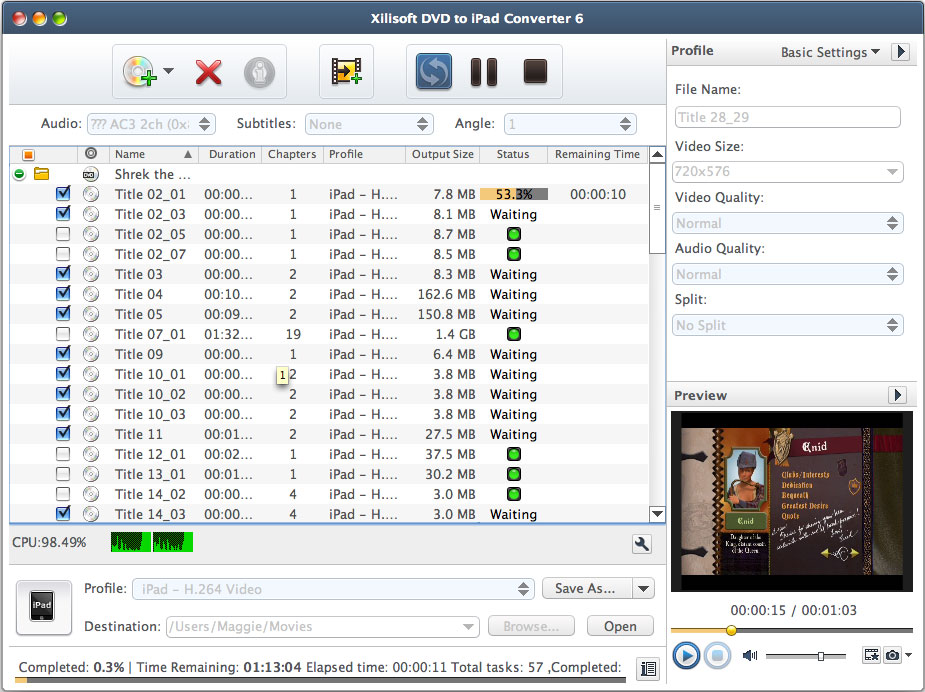Play the preview video
The height and width of the screenshot is (692, 925).
point(686,656)
